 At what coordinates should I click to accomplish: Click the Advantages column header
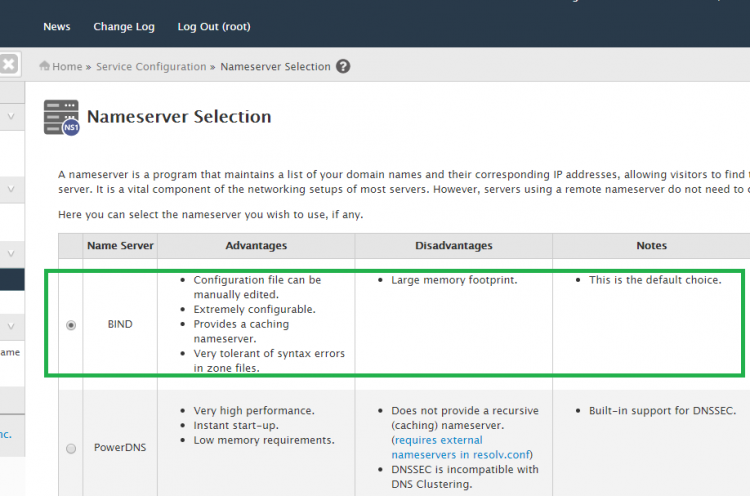pyautogui.click(x=256, y=246)
